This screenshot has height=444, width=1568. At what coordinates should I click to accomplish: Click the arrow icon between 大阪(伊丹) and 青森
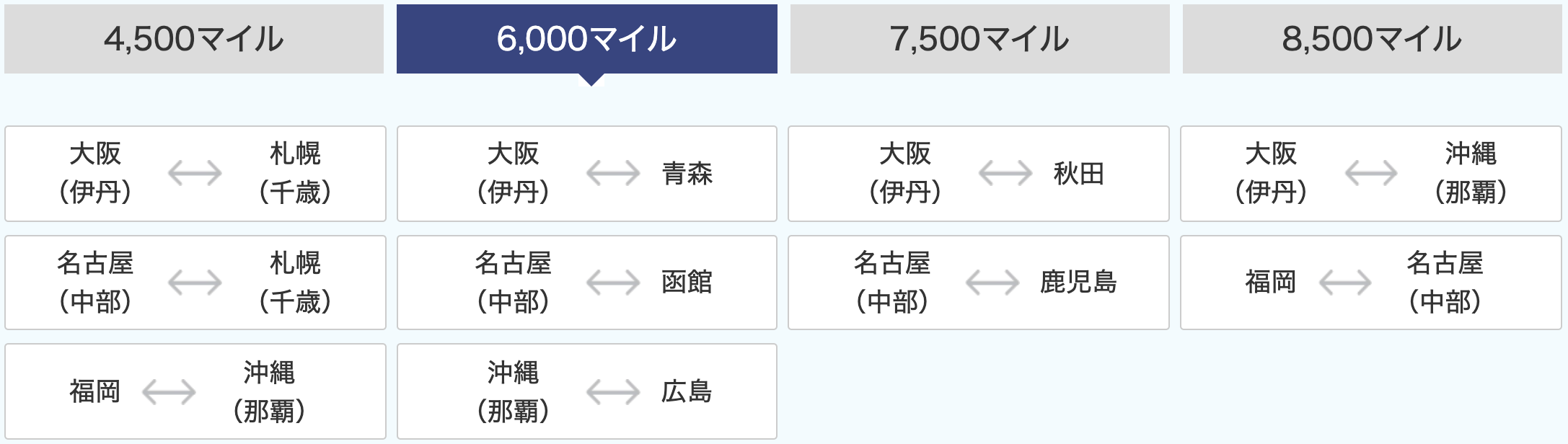coord(613,174)
